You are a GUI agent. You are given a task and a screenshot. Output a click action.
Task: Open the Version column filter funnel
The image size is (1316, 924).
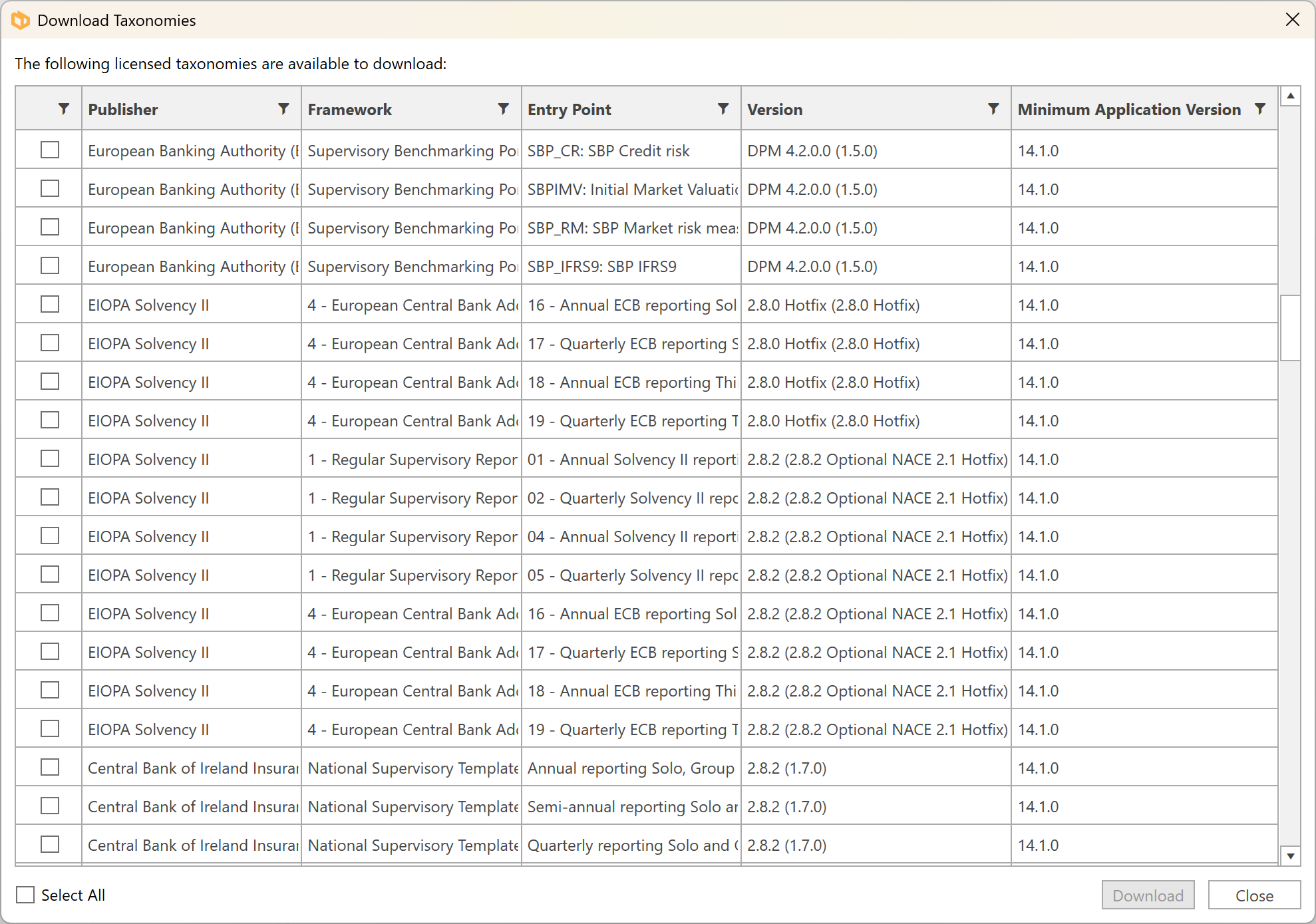(993, 109)
